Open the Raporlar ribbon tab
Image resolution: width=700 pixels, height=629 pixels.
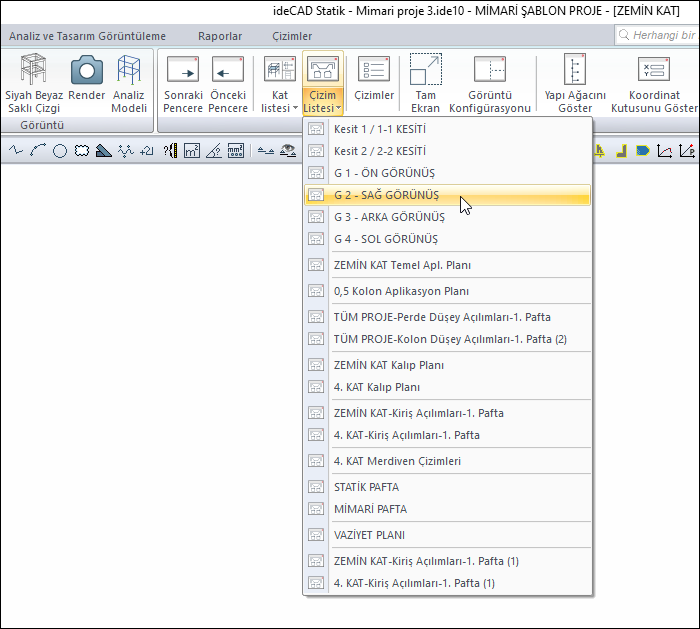click(x=220, y=36)
